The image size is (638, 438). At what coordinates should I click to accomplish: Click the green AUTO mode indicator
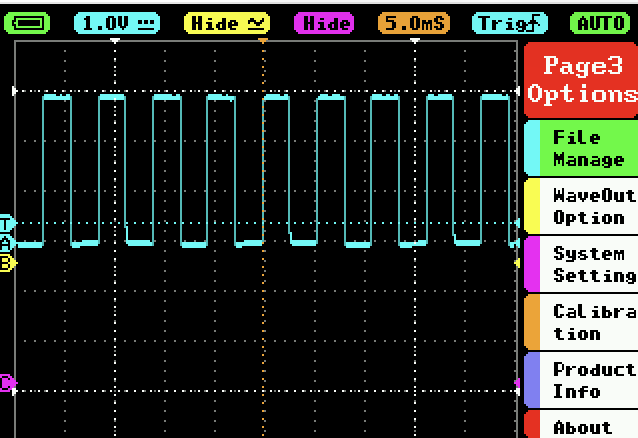[600, 23]
